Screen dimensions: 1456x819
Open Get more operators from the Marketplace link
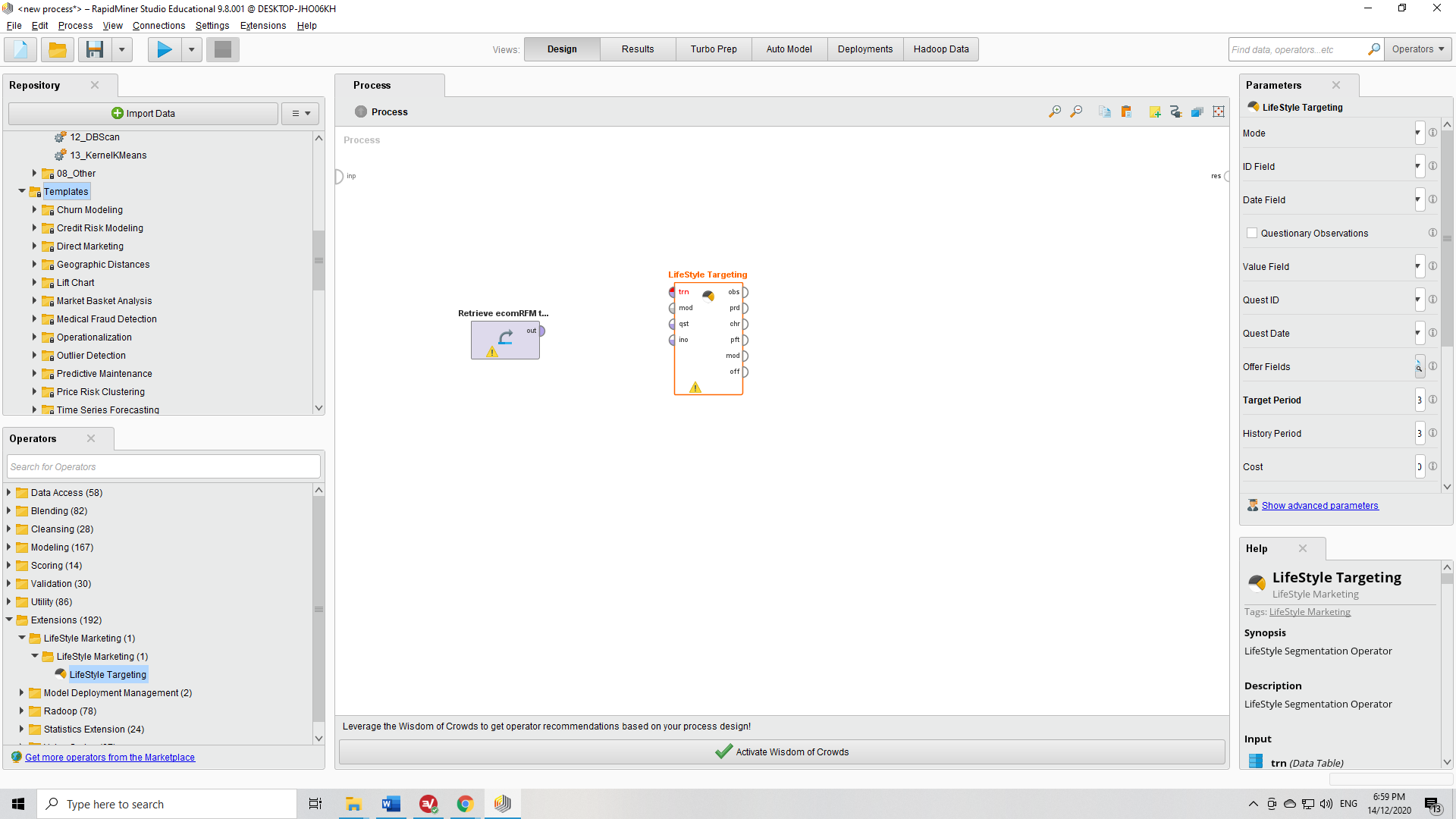(110, 758)
